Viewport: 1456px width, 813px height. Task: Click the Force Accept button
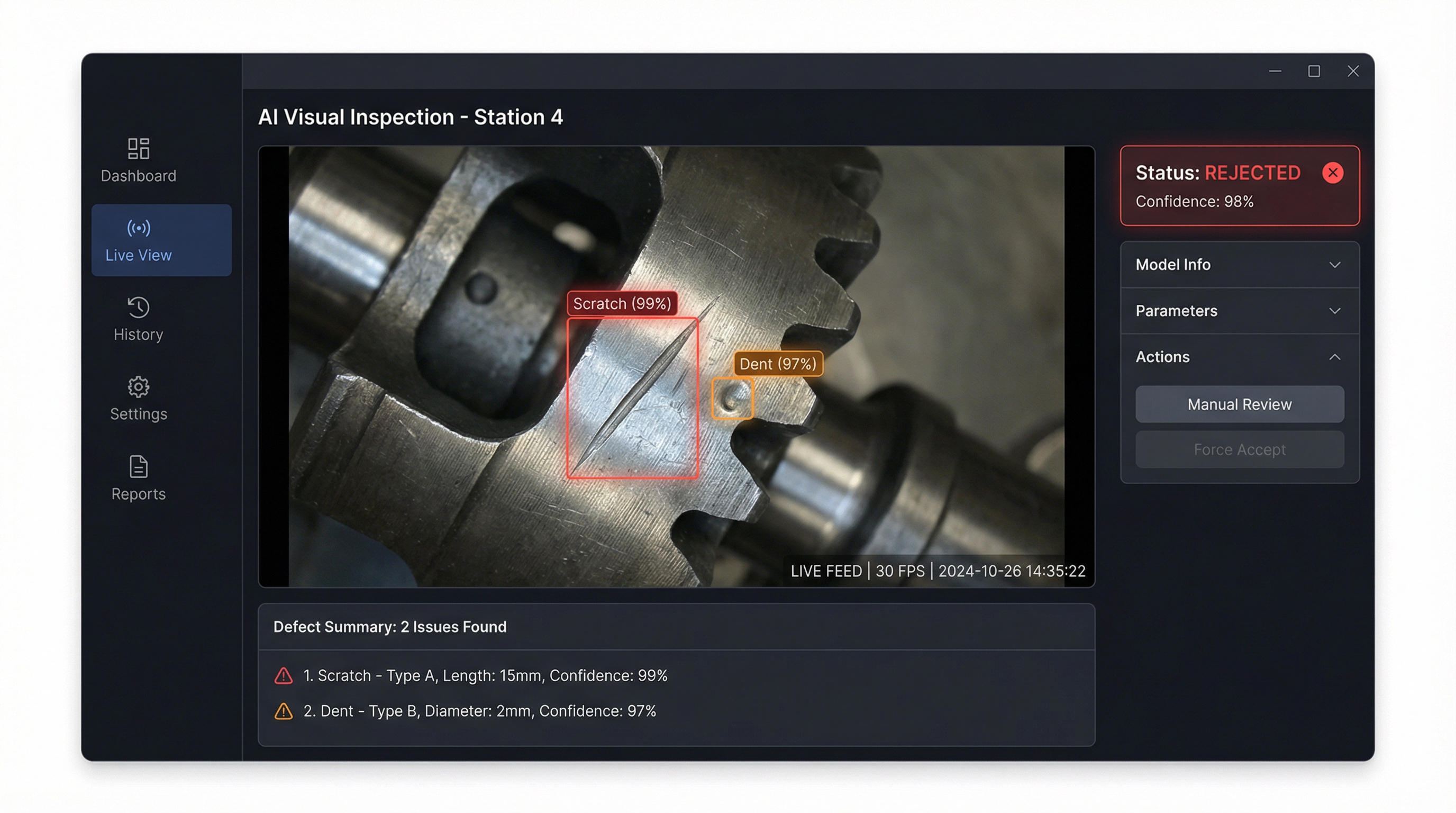point(1239,449)
